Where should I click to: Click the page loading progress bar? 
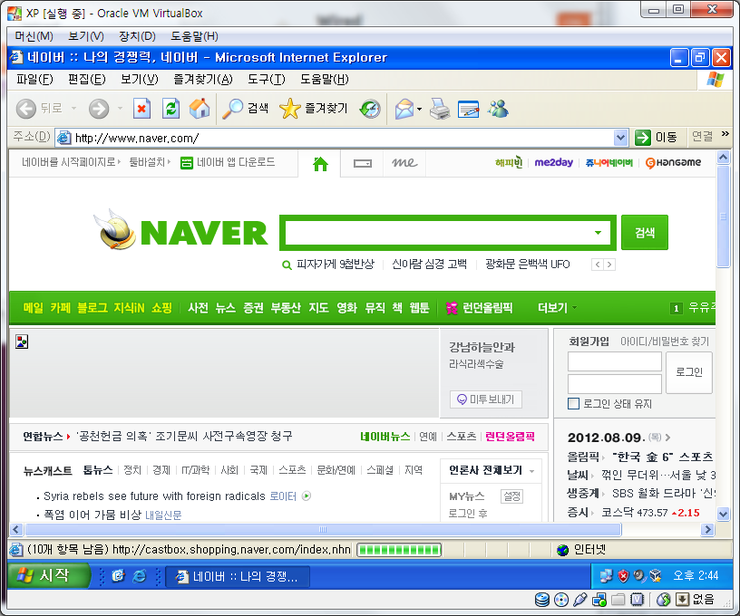[x=399, y=549]
